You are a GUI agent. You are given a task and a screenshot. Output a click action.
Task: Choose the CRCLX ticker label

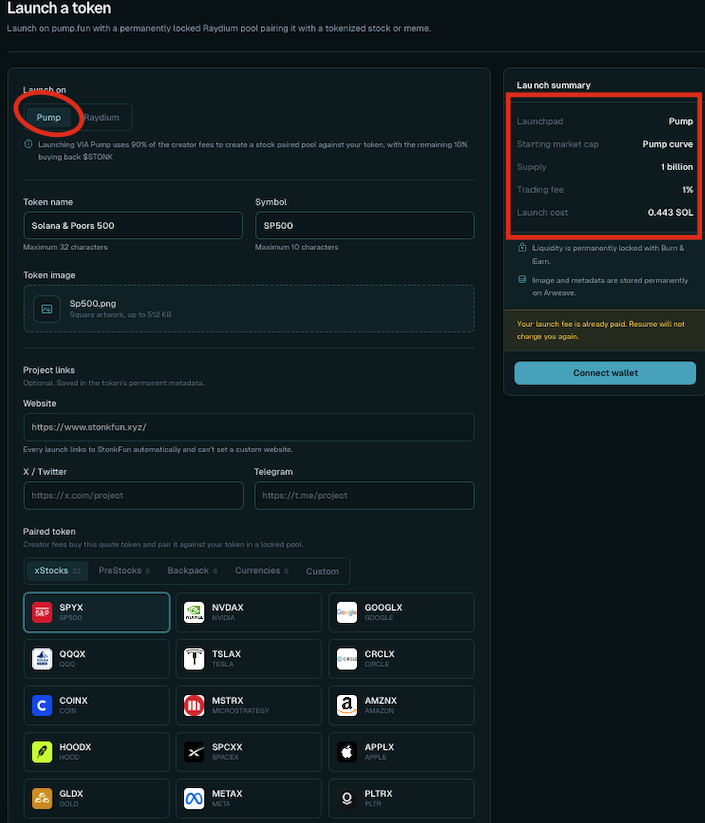pos(380,654)
